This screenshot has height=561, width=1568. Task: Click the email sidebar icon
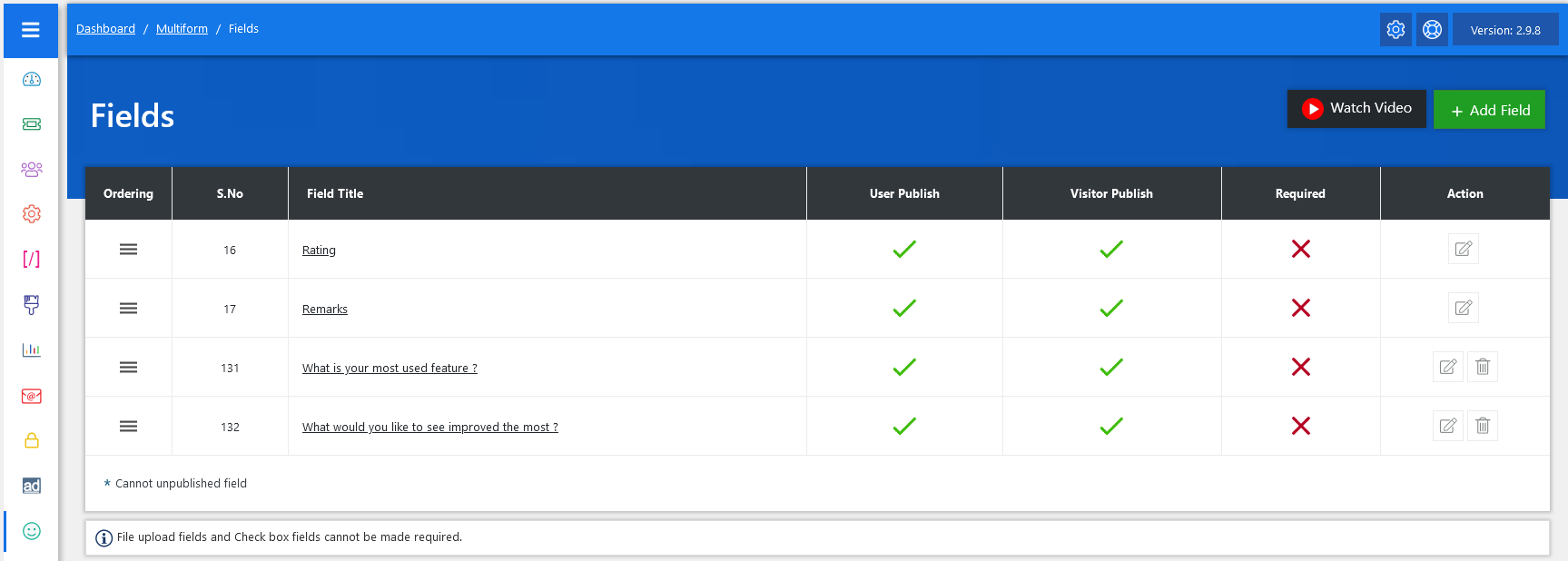[32, 396]
